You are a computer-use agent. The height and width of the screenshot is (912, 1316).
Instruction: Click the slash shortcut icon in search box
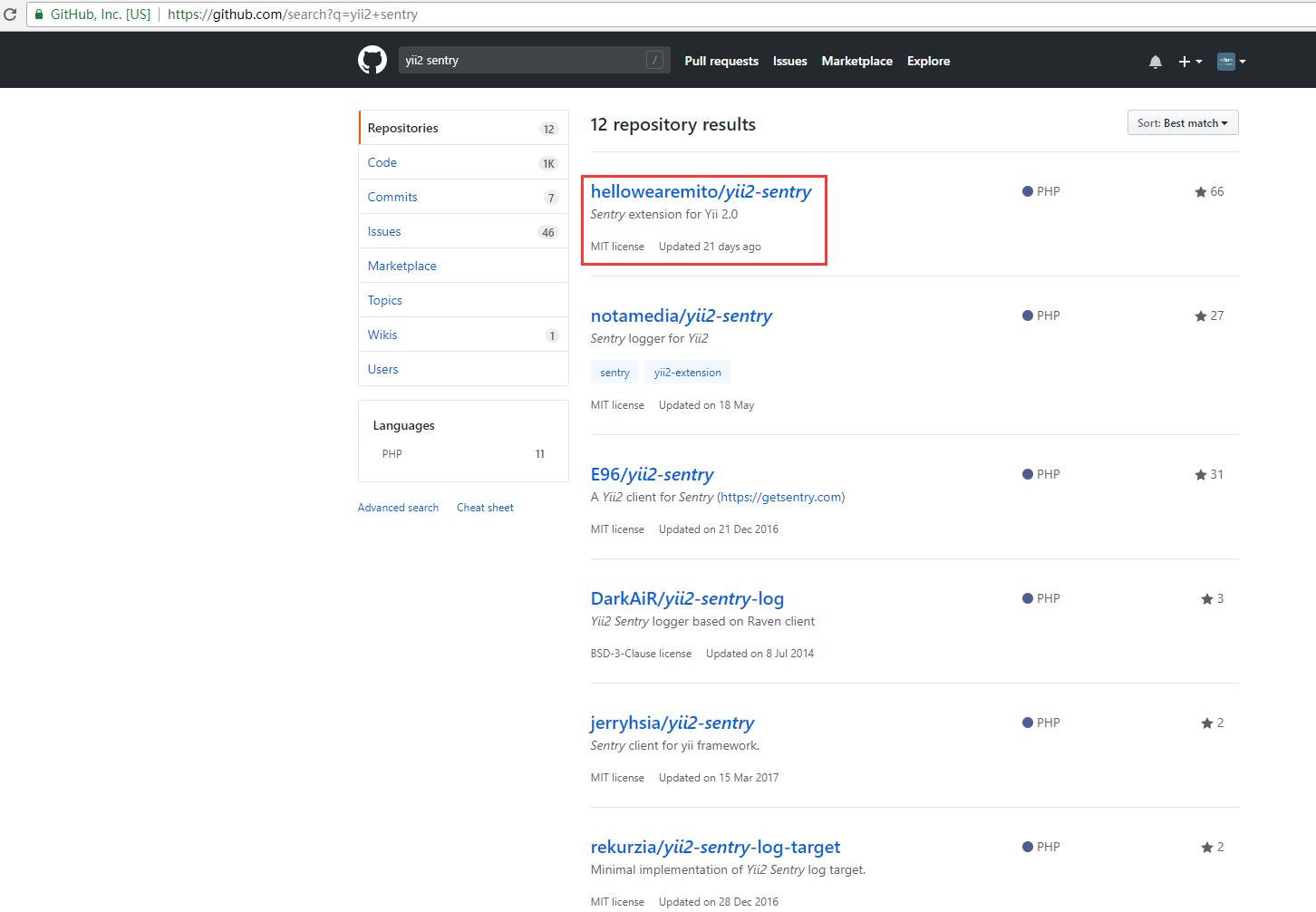[x=654, y=61]
